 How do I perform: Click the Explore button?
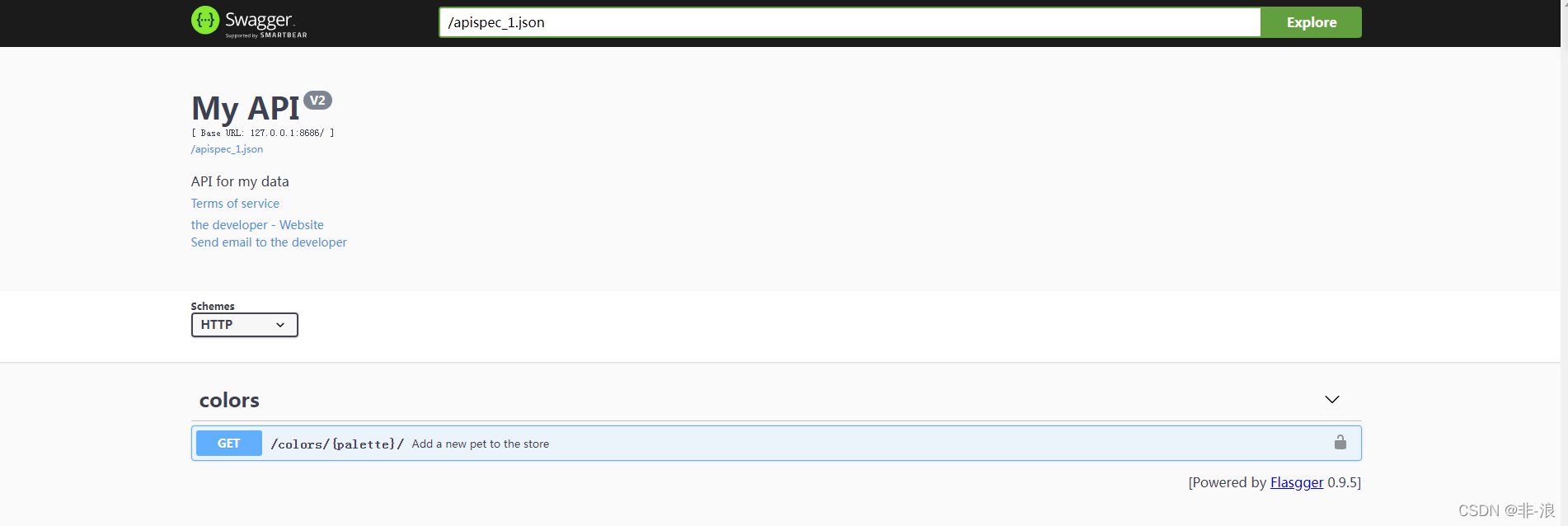click(1311, 22)
